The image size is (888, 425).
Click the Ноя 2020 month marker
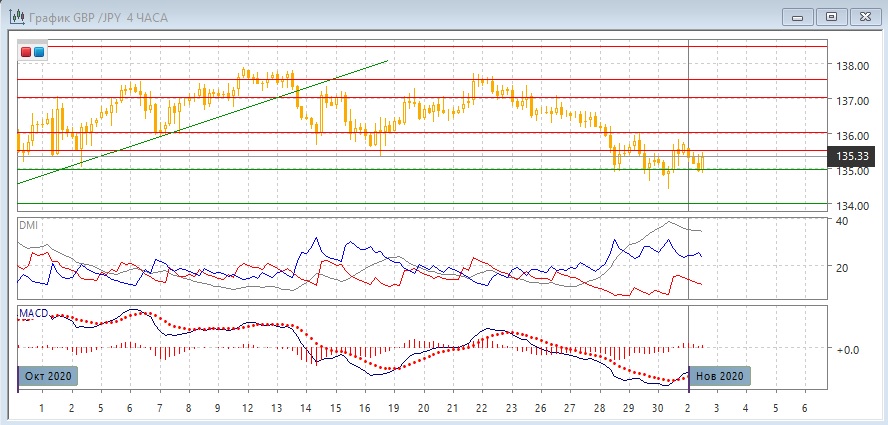click(x=718, y=376)
